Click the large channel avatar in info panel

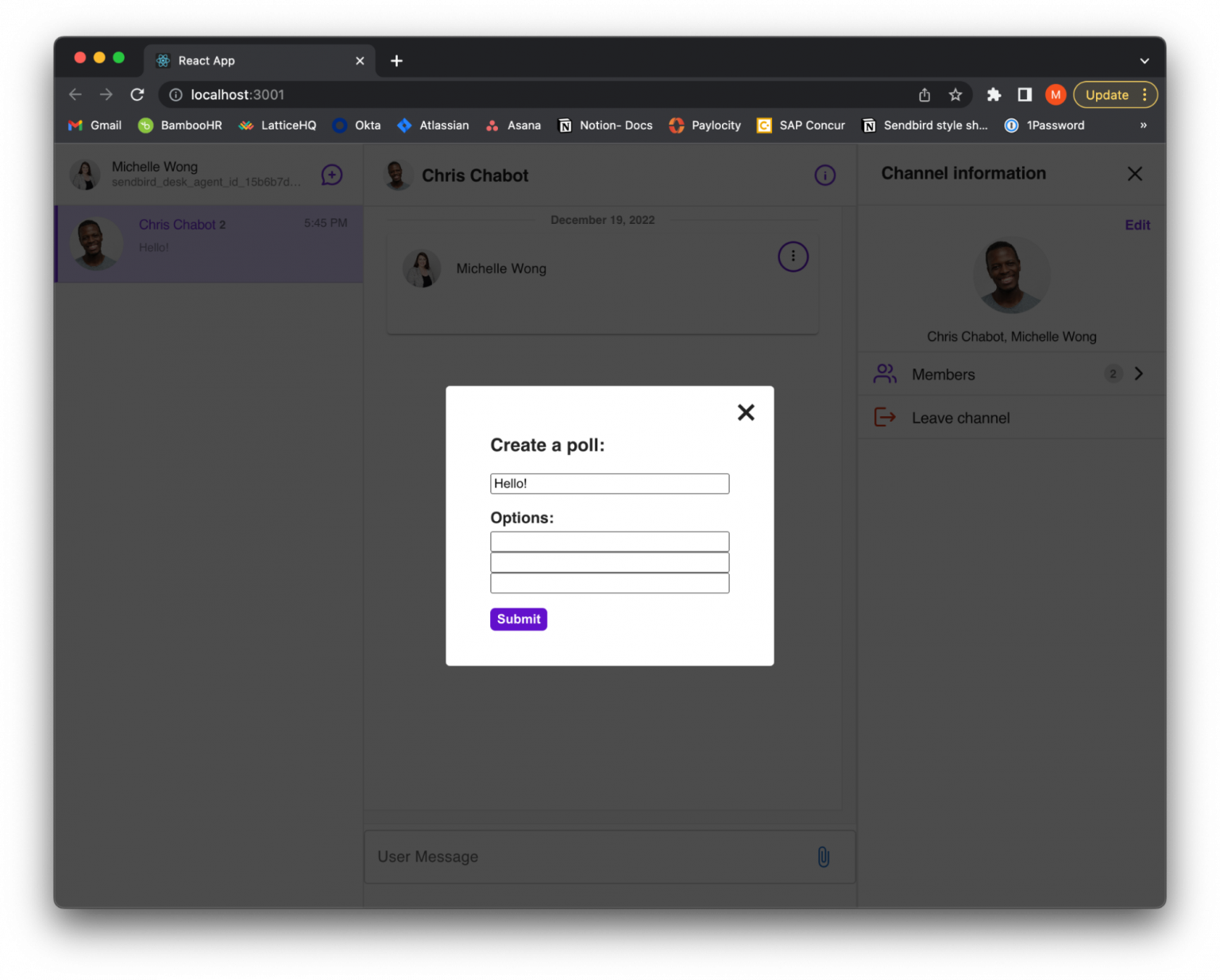1011,275
